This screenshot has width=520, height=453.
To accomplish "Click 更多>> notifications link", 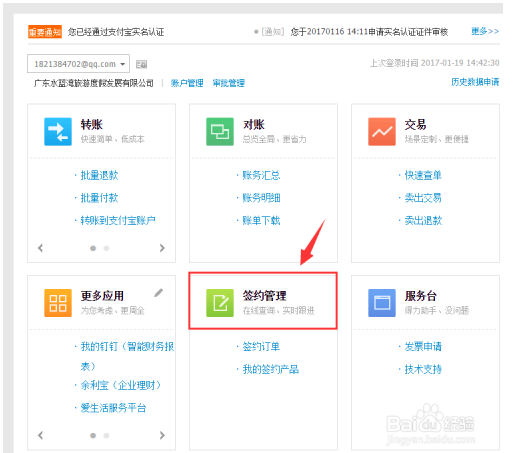I will coord(485,31).
